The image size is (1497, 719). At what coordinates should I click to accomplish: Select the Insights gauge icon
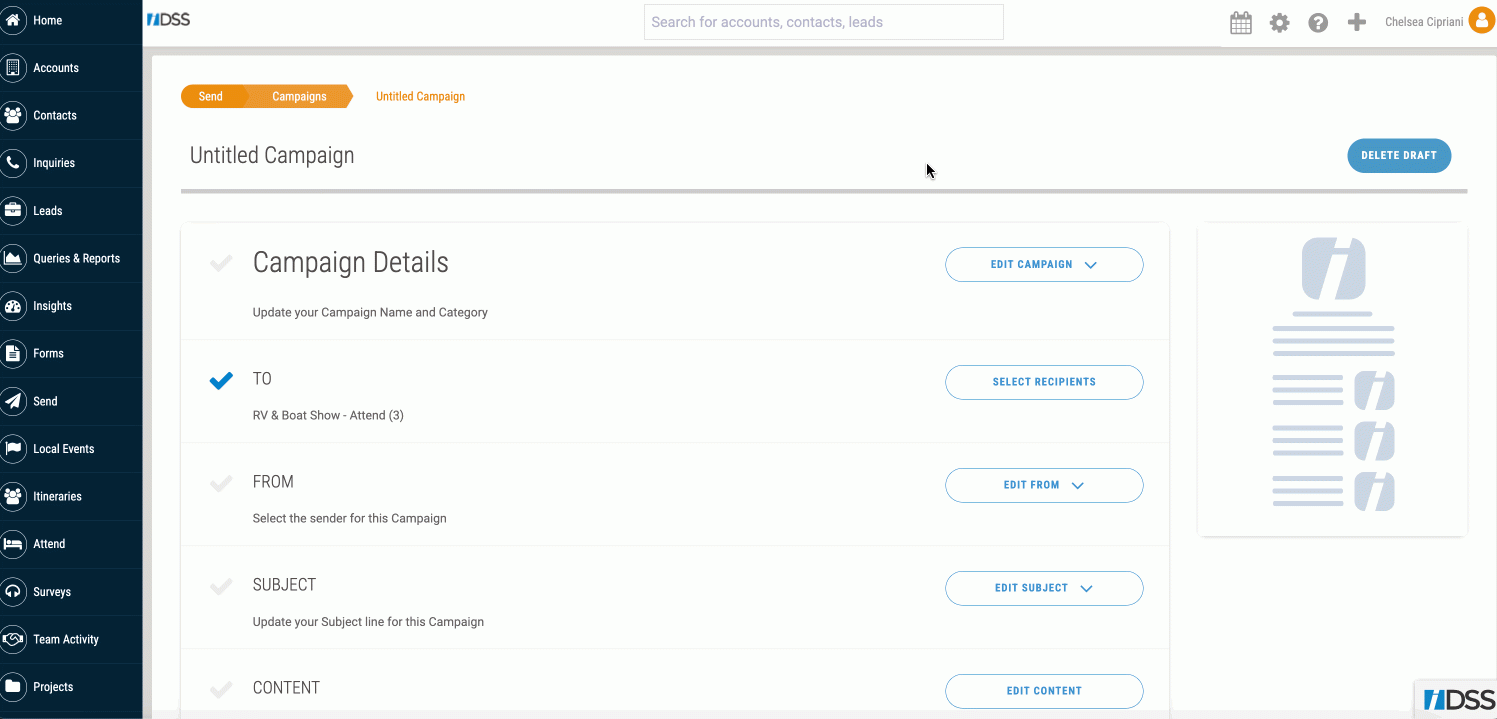(x=13, y=306)
